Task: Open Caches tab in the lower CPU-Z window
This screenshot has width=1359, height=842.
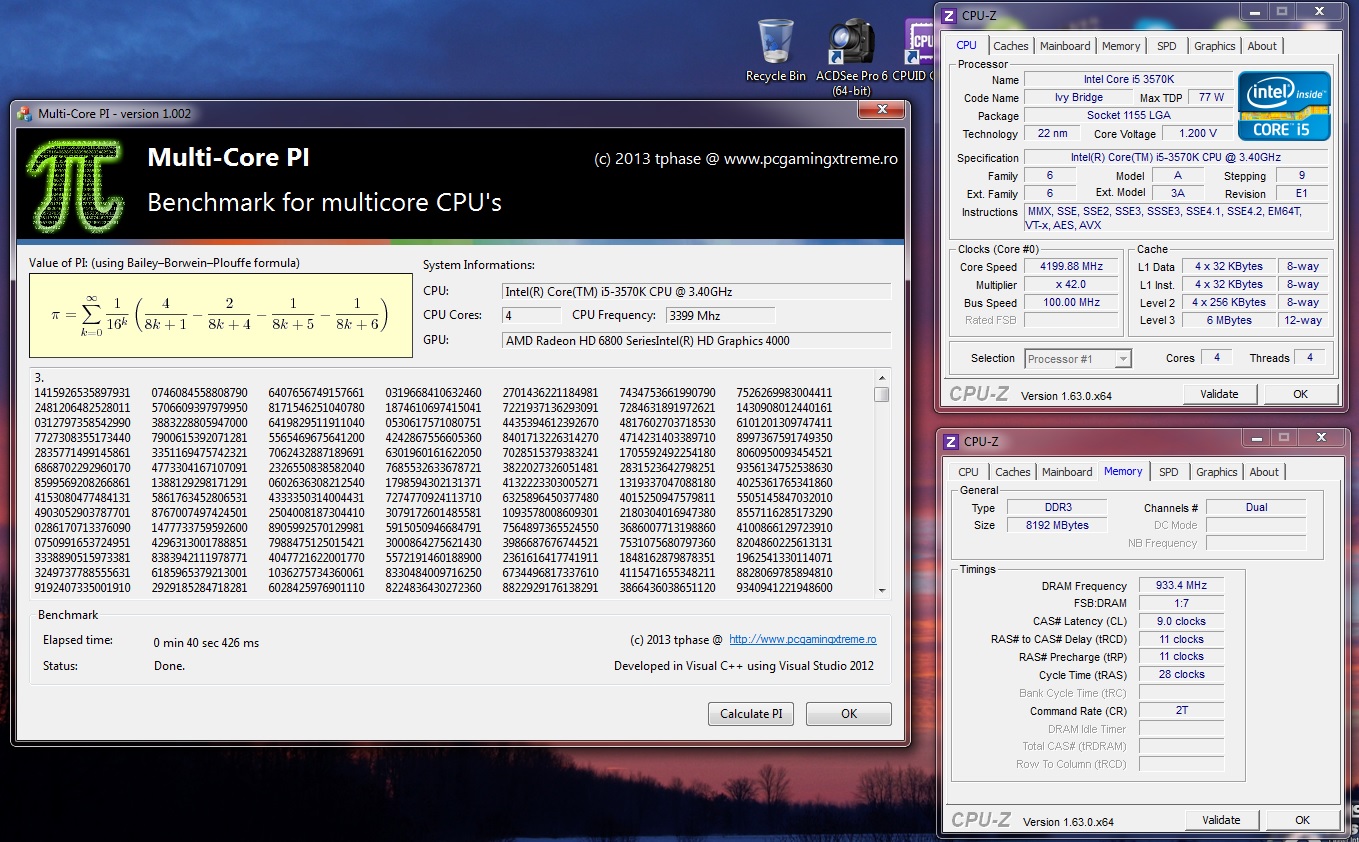Action: point(1013,472)
